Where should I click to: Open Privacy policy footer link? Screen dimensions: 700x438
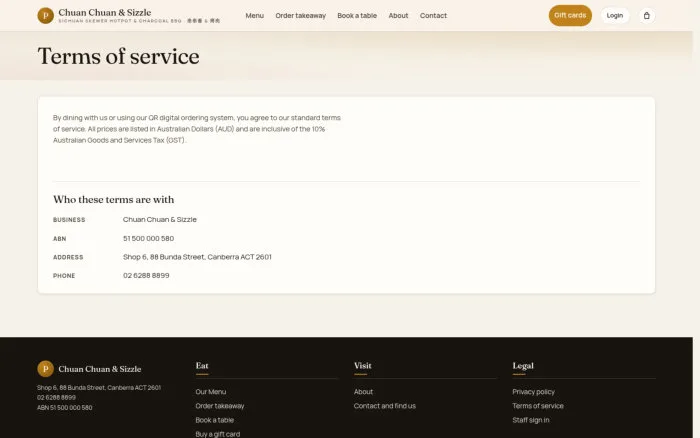tap(533, 392)
